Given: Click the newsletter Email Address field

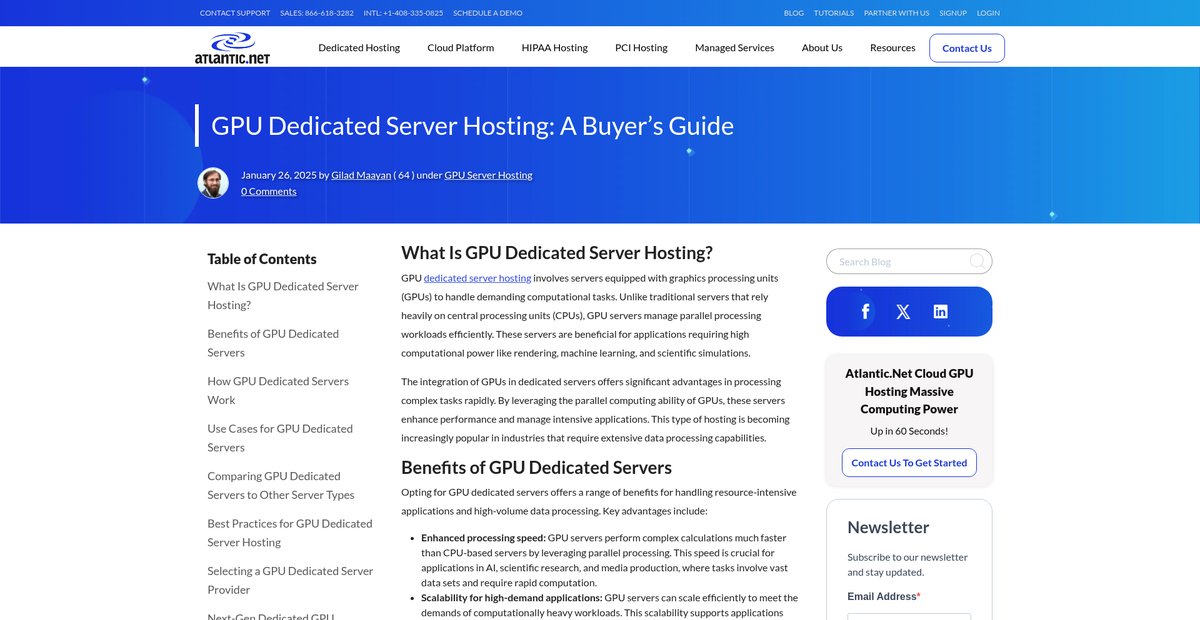Looking at the screenshot, I should [909, 617].
